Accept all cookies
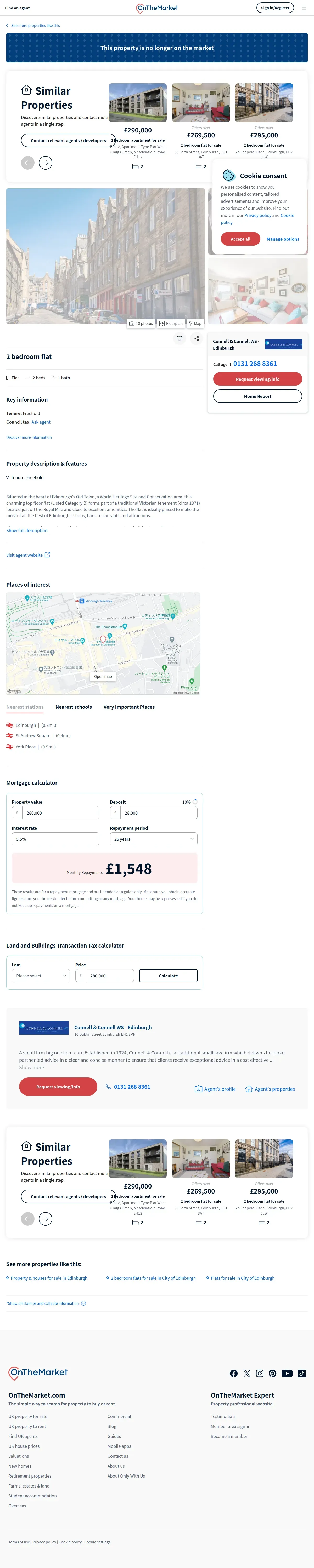The width and height of the screenshot is (314, 1568). (x=240, y=239)
